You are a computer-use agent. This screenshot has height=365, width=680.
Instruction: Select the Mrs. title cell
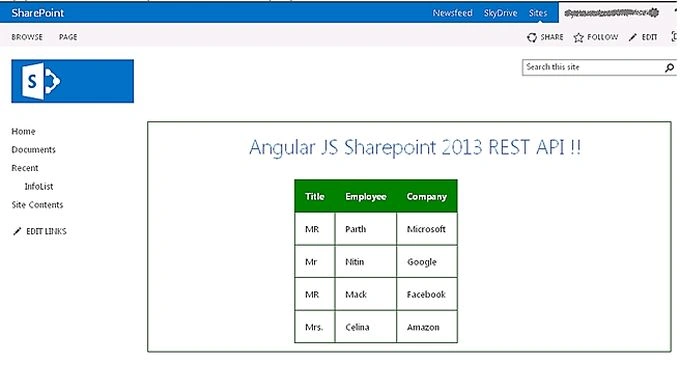[315, 327]
